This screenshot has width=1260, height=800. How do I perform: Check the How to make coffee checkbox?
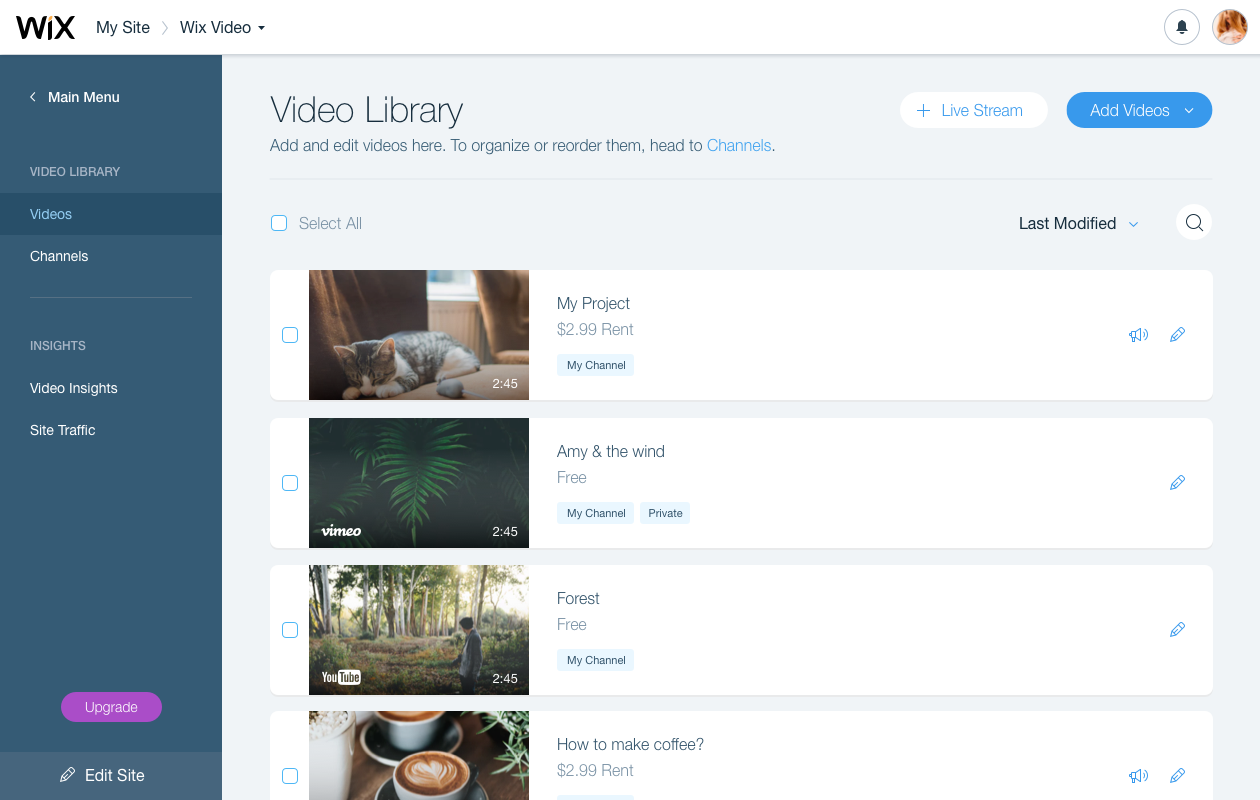290,776
